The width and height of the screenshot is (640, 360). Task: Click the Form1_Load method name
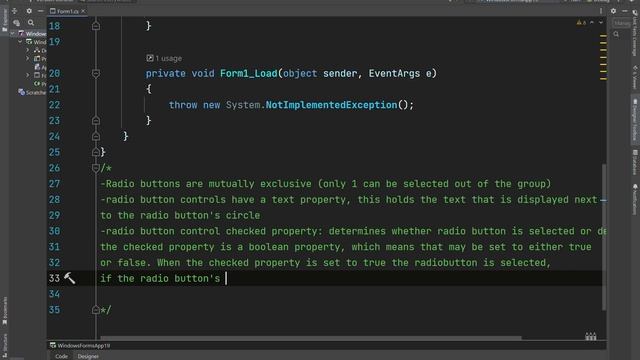249,73
